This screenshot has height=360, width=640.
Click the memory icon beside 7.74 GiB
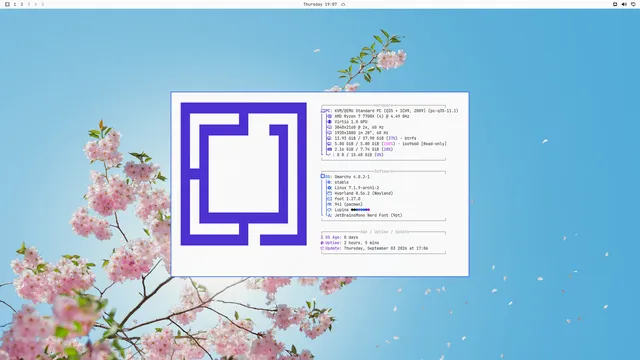330,149
